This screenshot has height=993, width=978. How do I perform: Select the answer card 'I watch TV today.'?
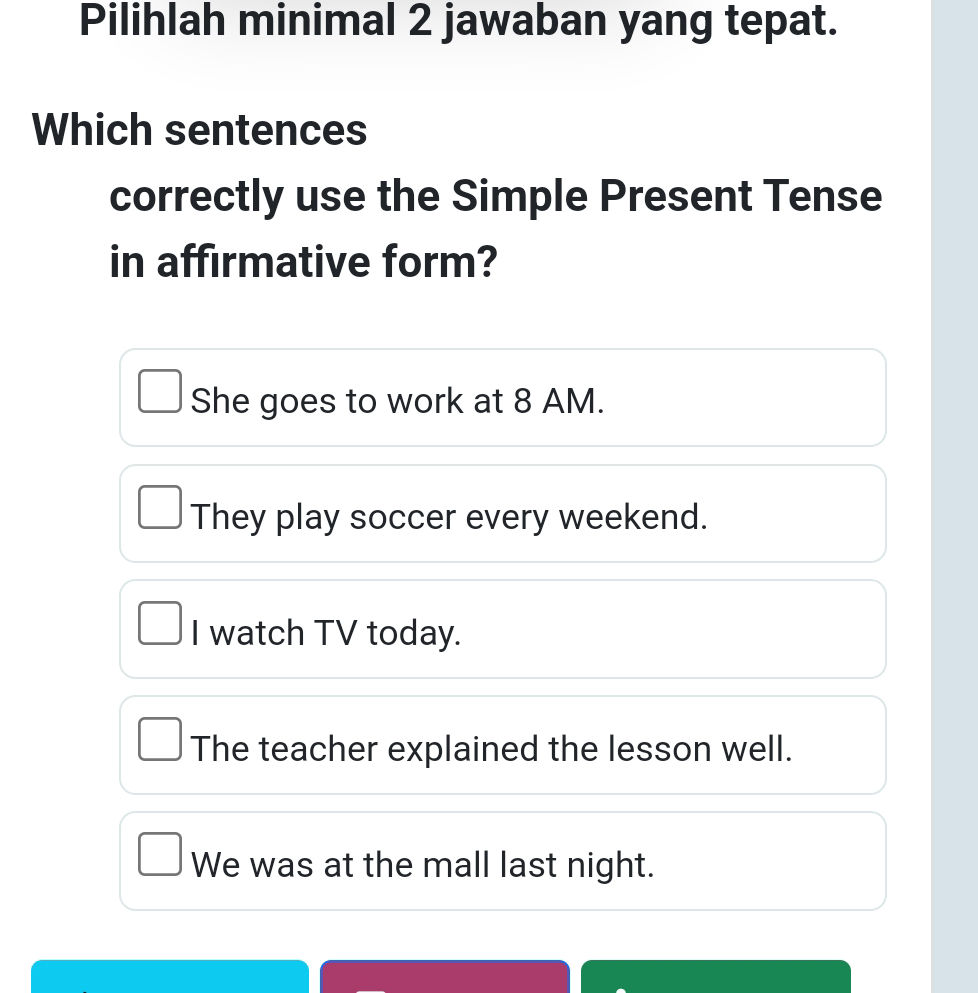point(503,629)
